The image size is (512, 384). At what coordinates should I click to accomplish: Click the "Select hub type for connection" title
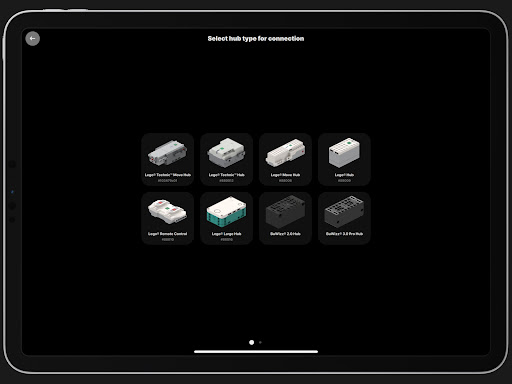256,39
